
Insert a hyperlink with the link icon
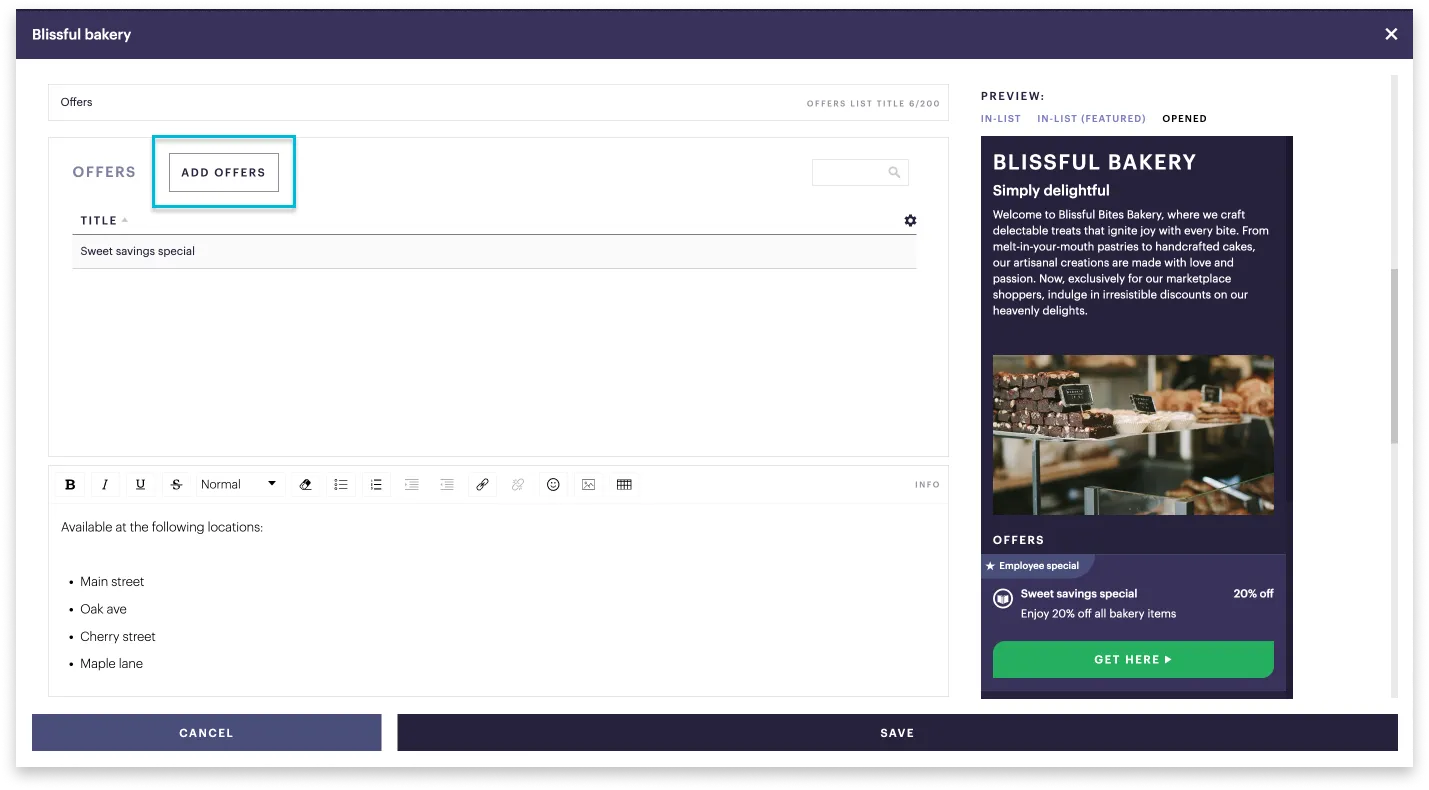click(x=482, y=485)
